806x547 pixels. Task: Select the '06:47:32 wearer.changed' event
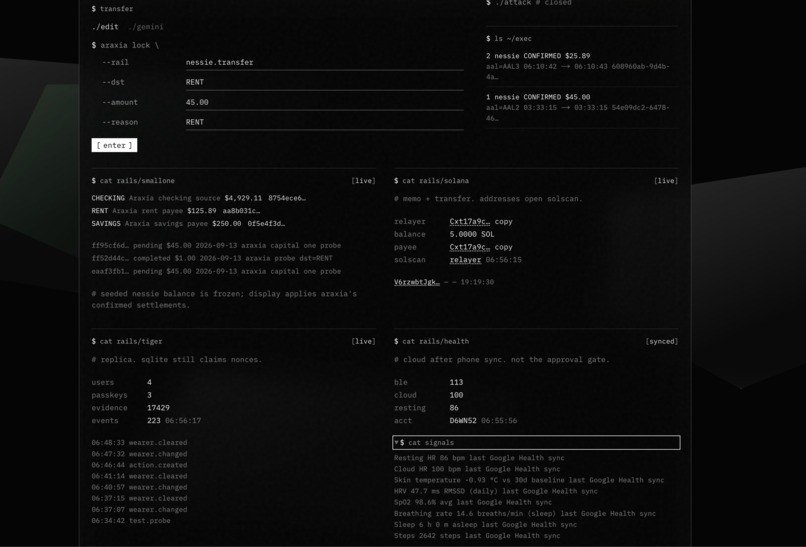(139, 454)
